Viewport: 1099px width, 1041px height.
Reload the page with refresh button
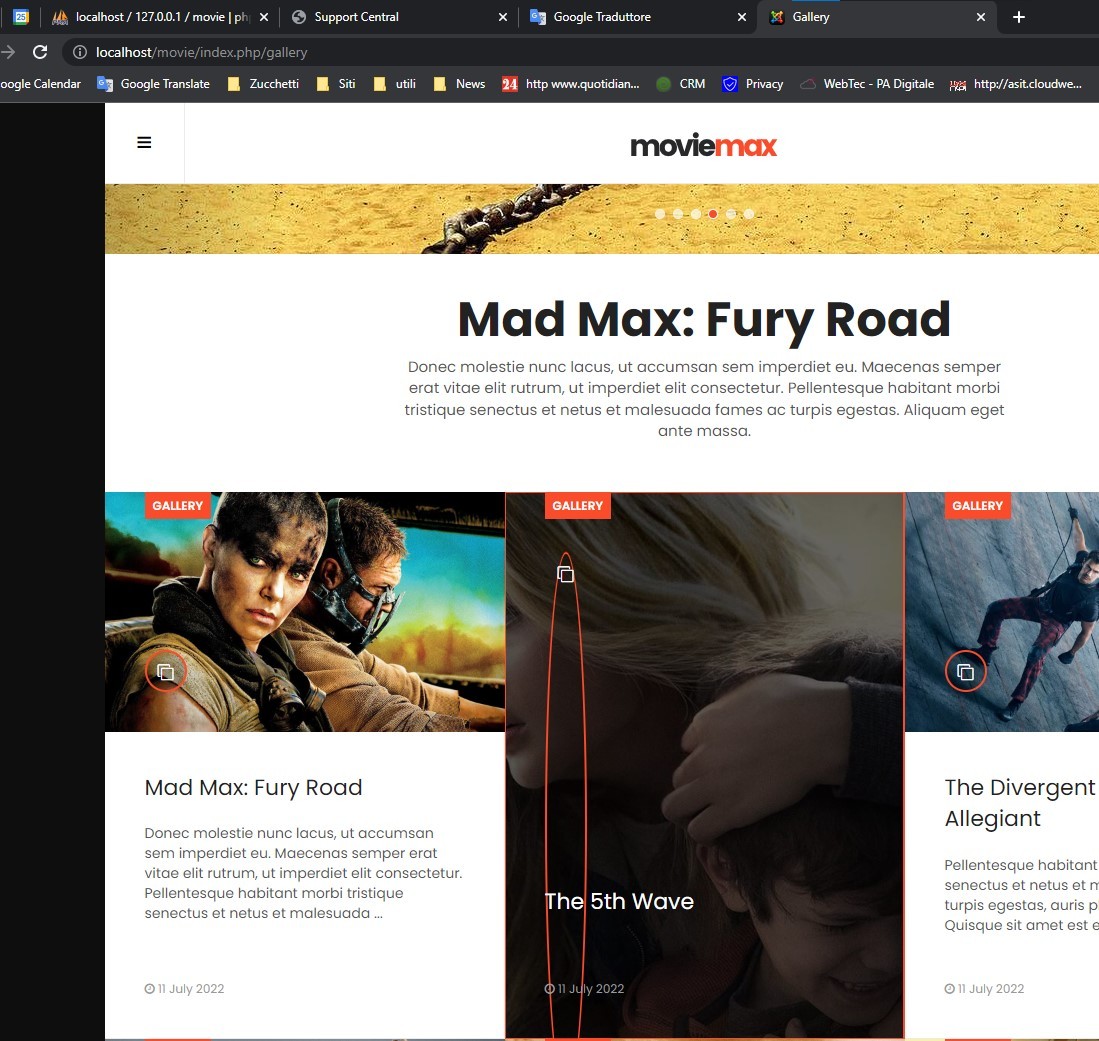coord(40,52)
